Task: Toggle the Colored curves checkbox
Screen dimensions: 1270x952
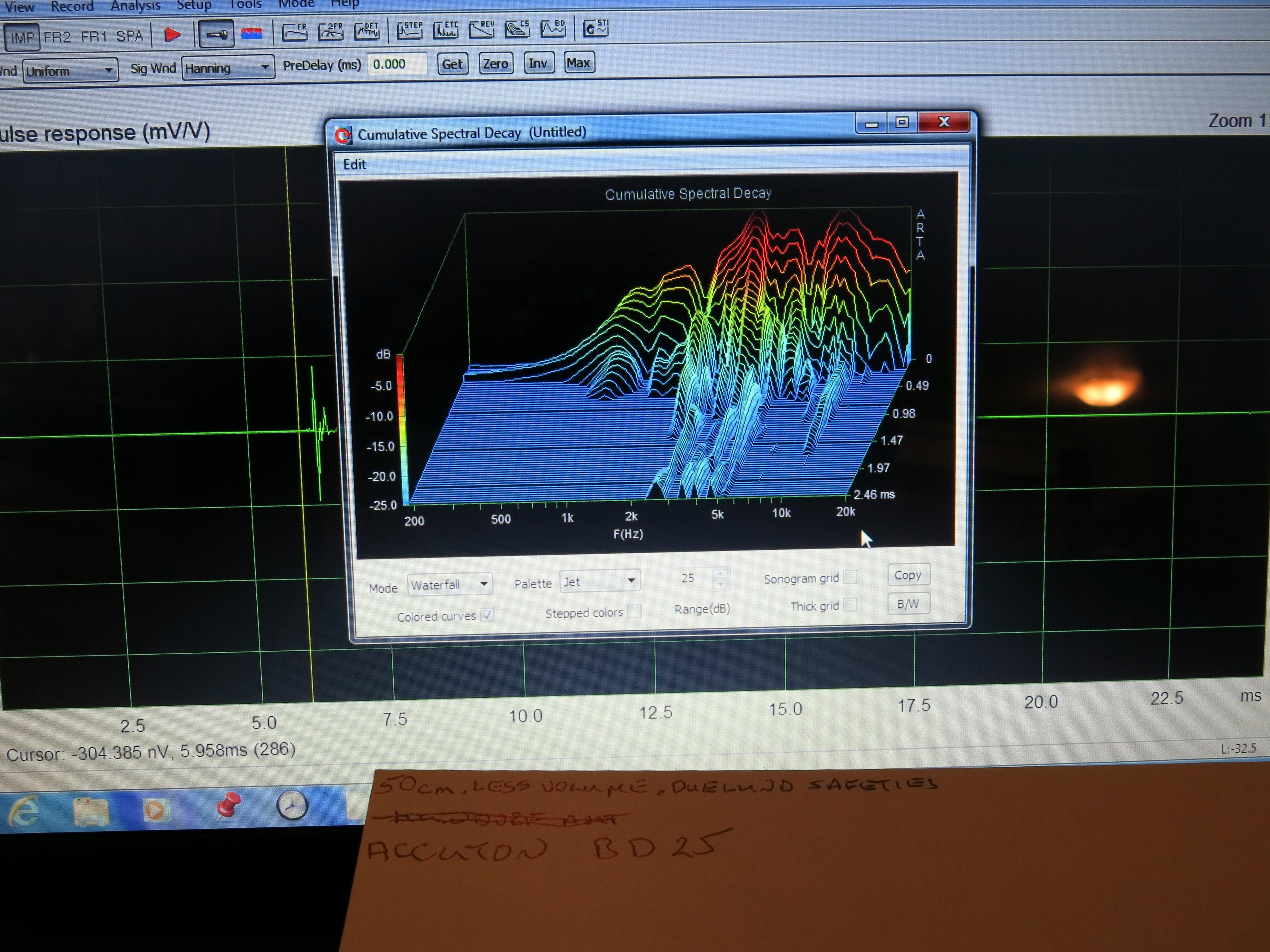Action: coord(487,615)
